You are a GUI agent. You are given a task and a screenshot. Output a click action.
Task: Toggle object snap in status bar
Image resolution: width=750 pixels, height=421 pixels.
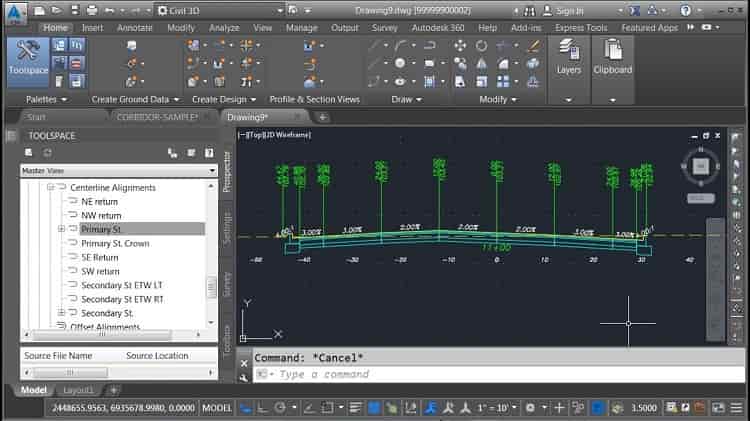tap(328, 408)
